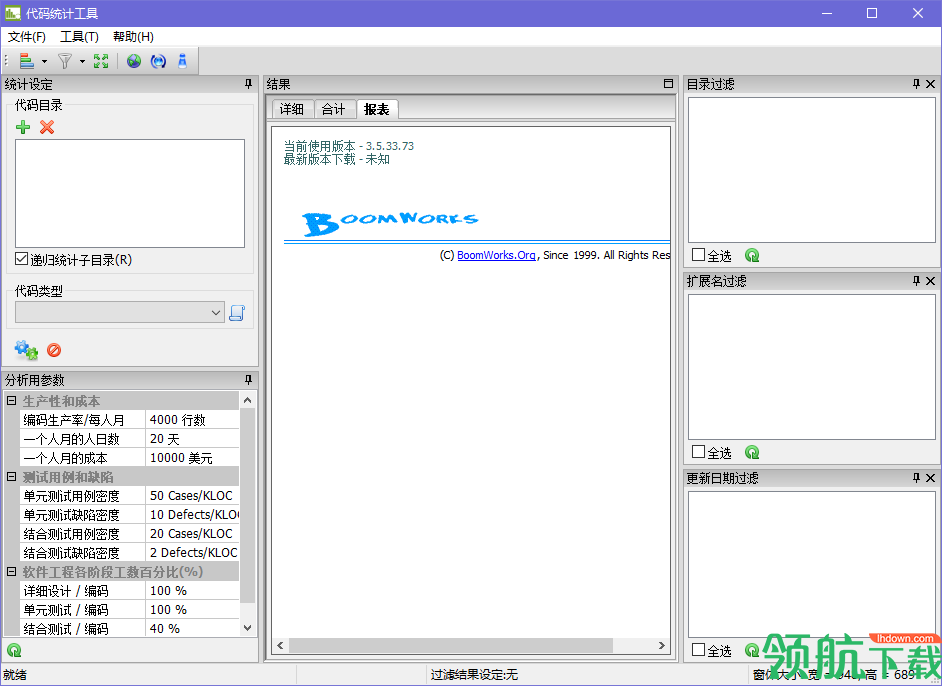This screenshot has width=942, height=686.
Task: Open the 工具(T) menu
Action: (x=79, y=37)
